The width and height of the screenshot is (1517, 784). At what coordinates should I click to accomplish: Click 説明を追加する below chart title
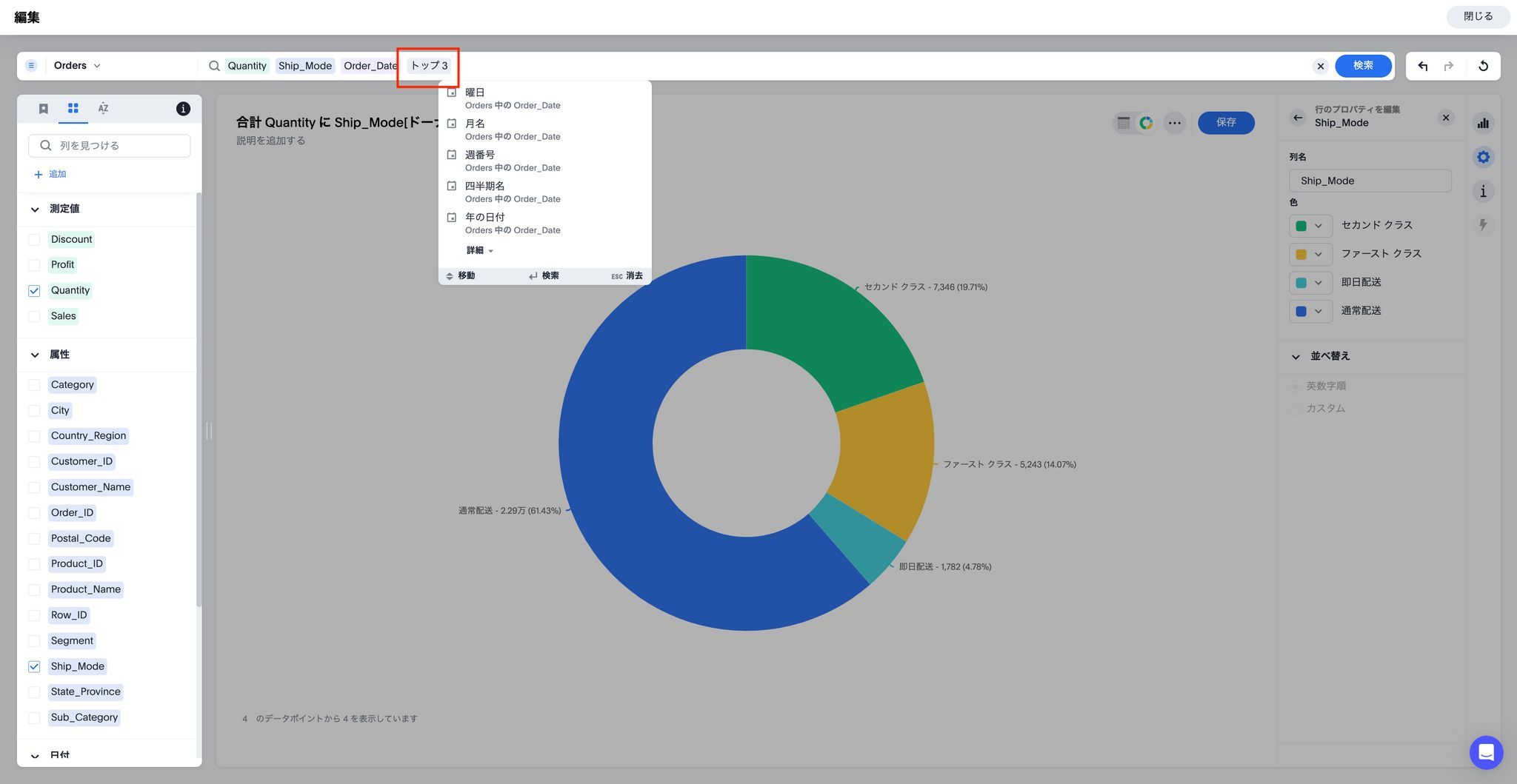(271, 141)
